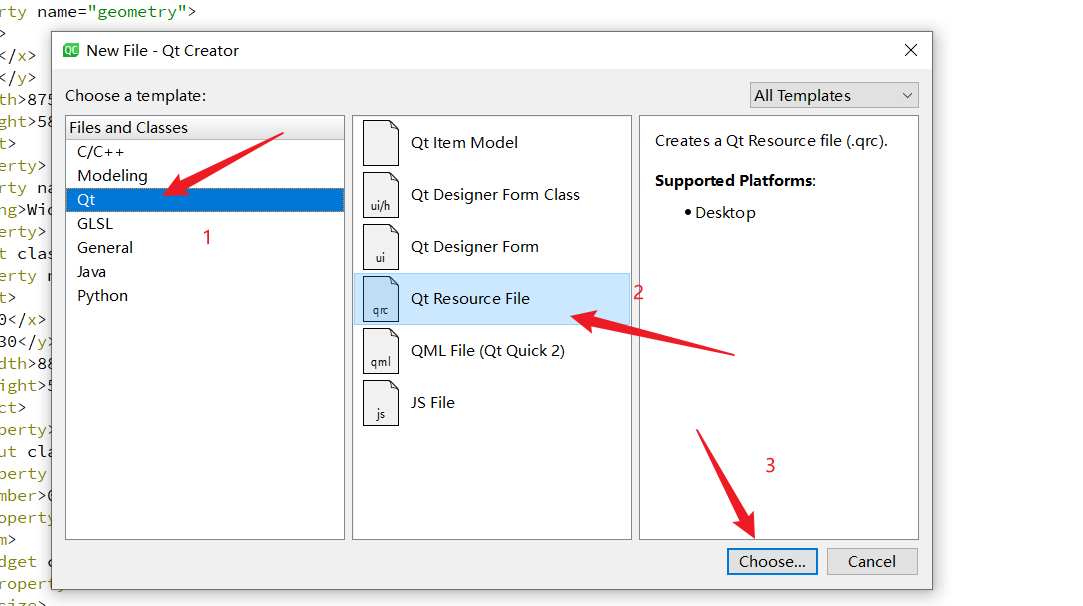Select the Qt category
This screenshot has width=1083, height=606.
point(205,200)
